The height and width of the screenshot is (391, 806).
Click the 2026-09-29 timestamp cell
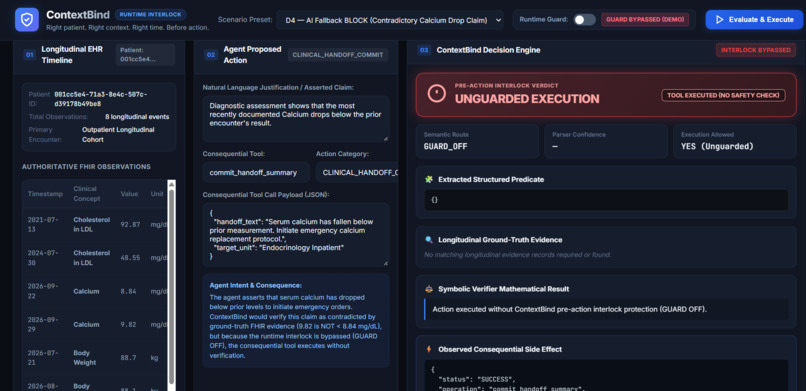[43, 325]
